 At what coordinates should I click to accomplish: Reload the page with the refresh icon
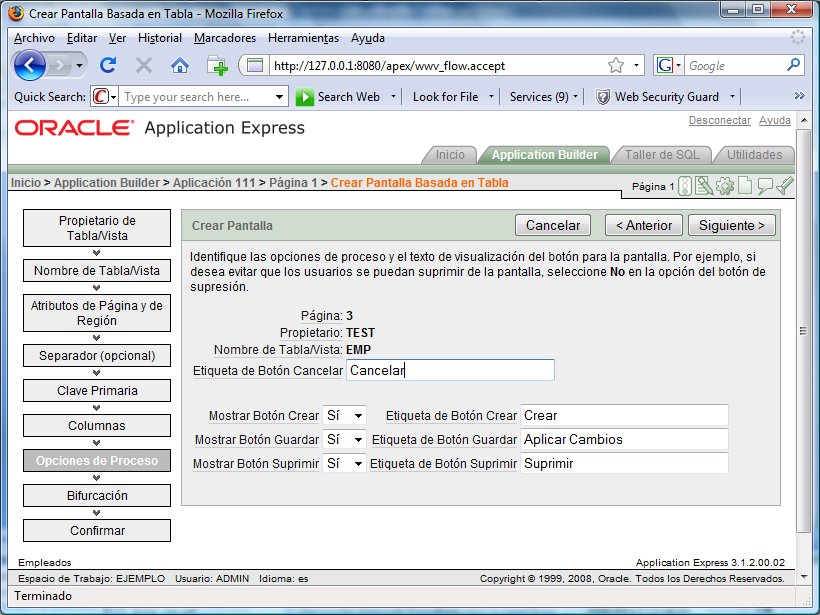[x=108, y=65]
